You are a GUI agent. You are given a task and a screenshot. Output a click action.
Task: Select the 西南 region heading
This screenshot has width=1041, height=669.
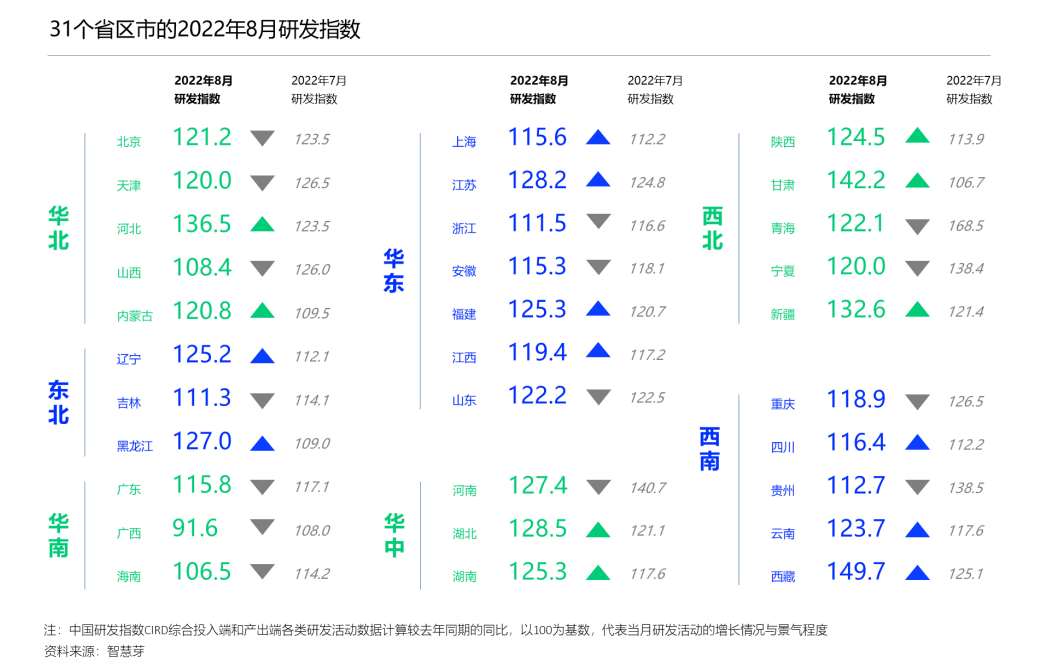coord(710,448)
